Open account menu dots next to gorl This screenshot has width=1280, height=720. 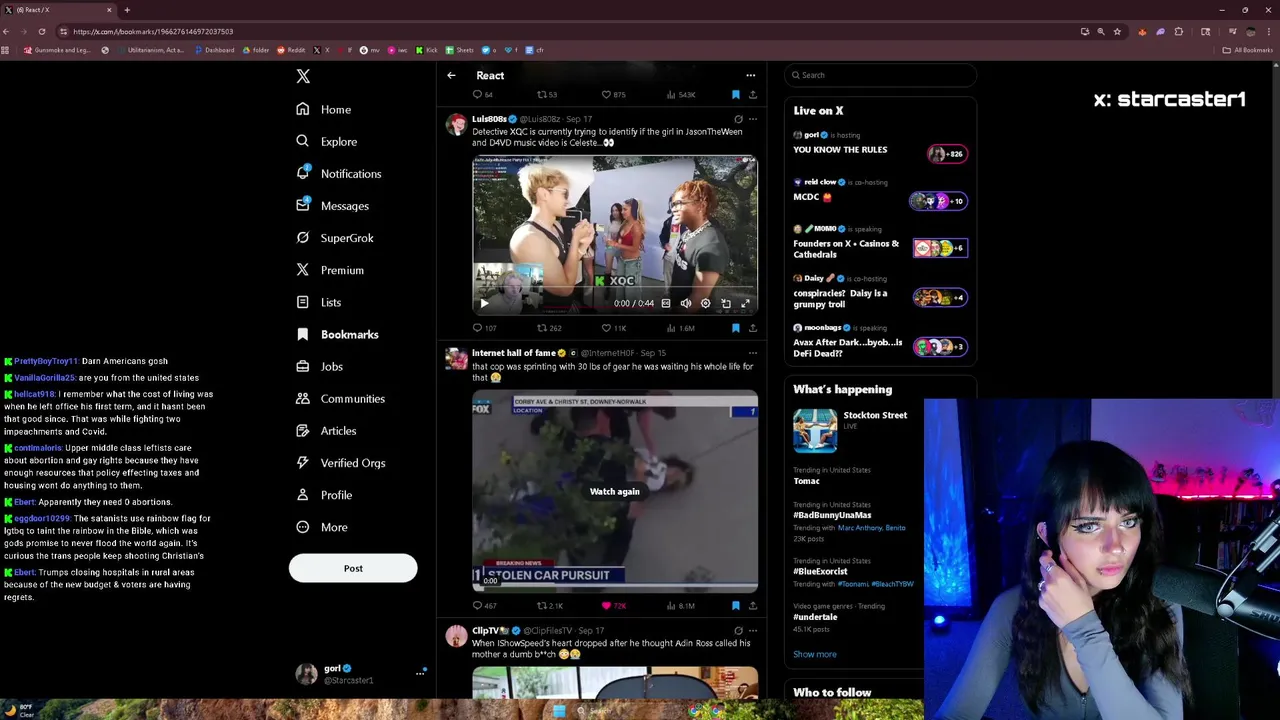(420, 673)
